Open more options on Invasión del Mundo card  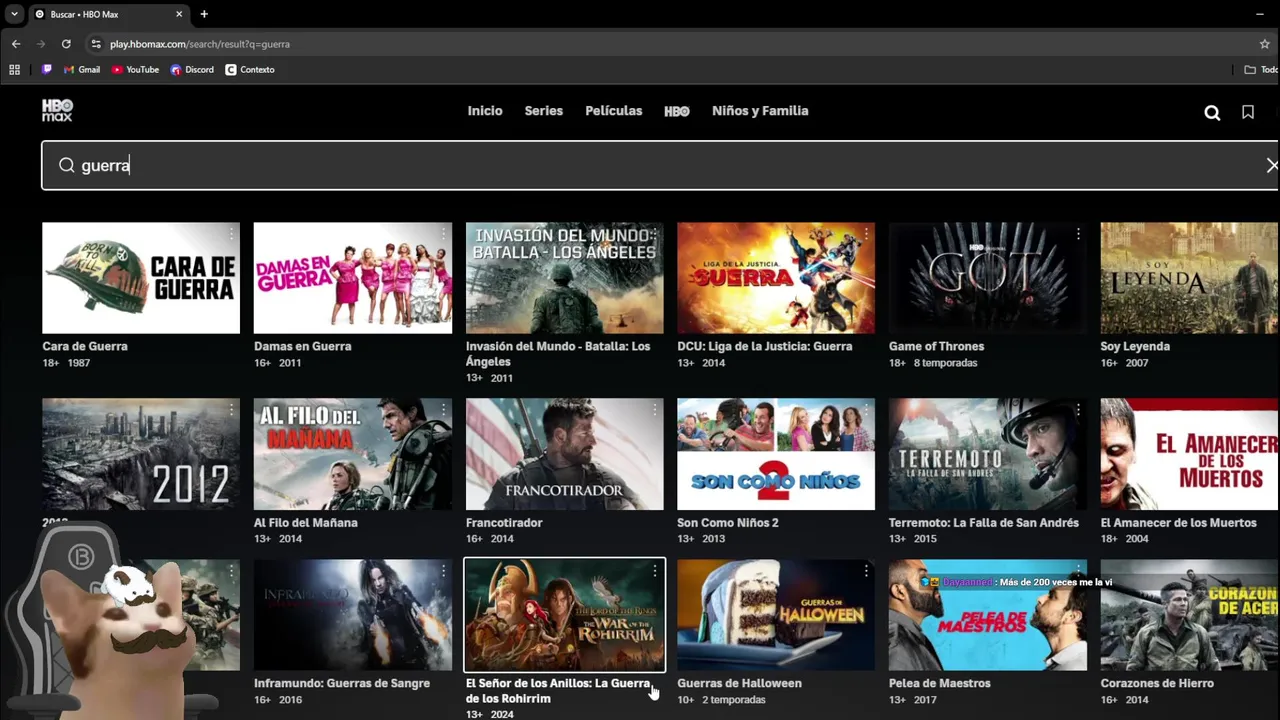click(655, 234)
